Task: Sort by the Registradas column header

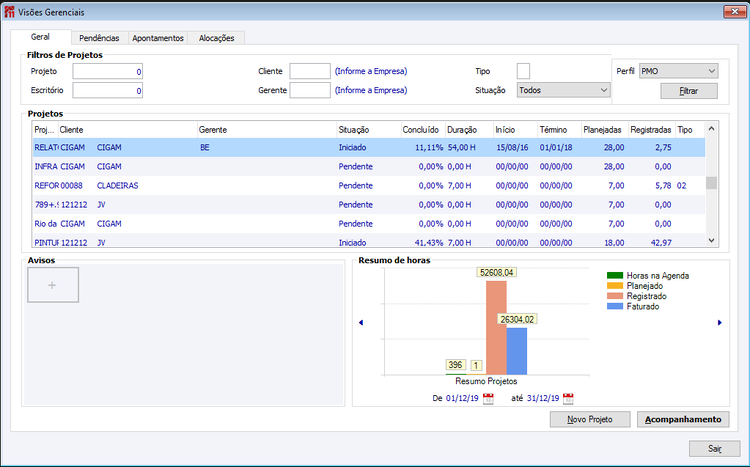Action: point(651,130)
